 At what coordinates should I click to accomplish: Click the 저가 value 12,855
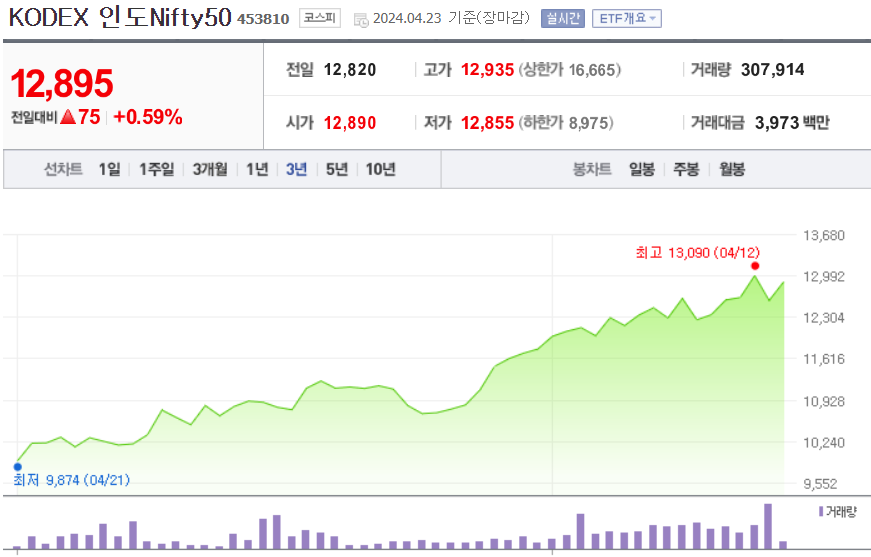point(487,123)
